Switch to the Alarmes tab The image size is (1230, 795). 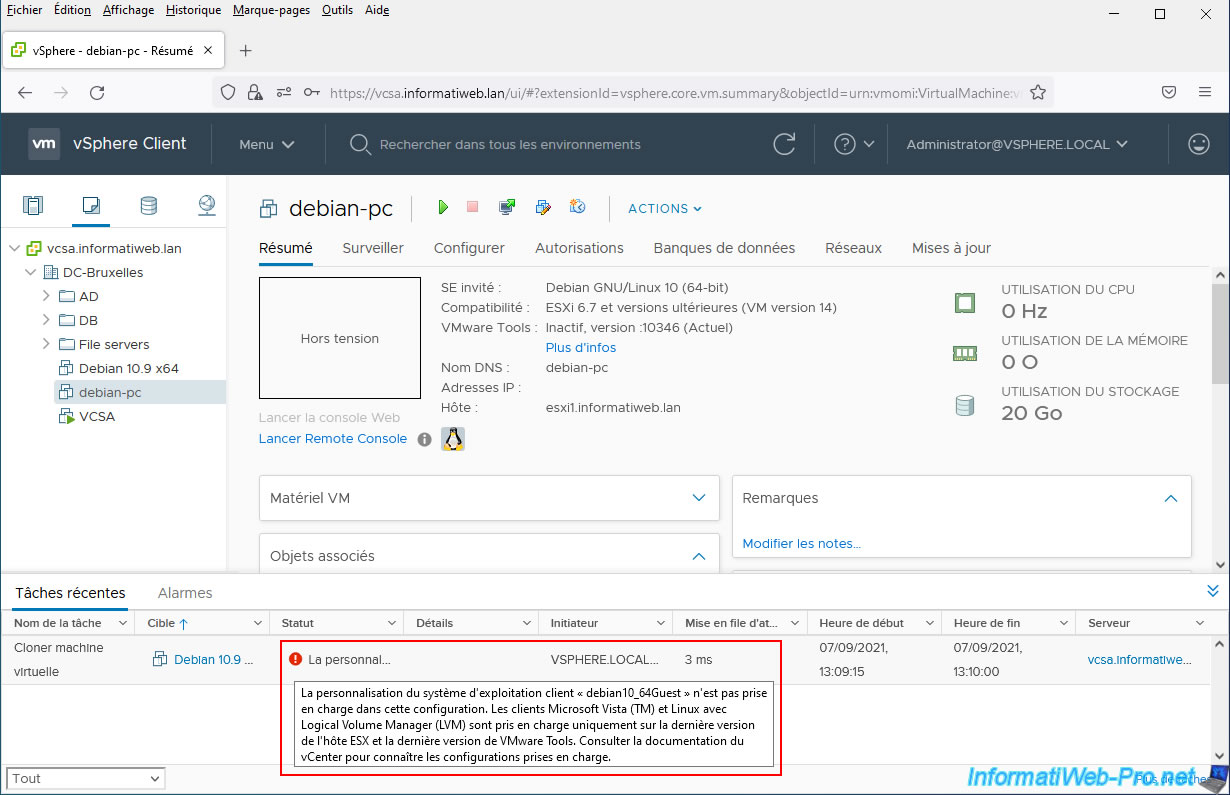tap(185, 593)
